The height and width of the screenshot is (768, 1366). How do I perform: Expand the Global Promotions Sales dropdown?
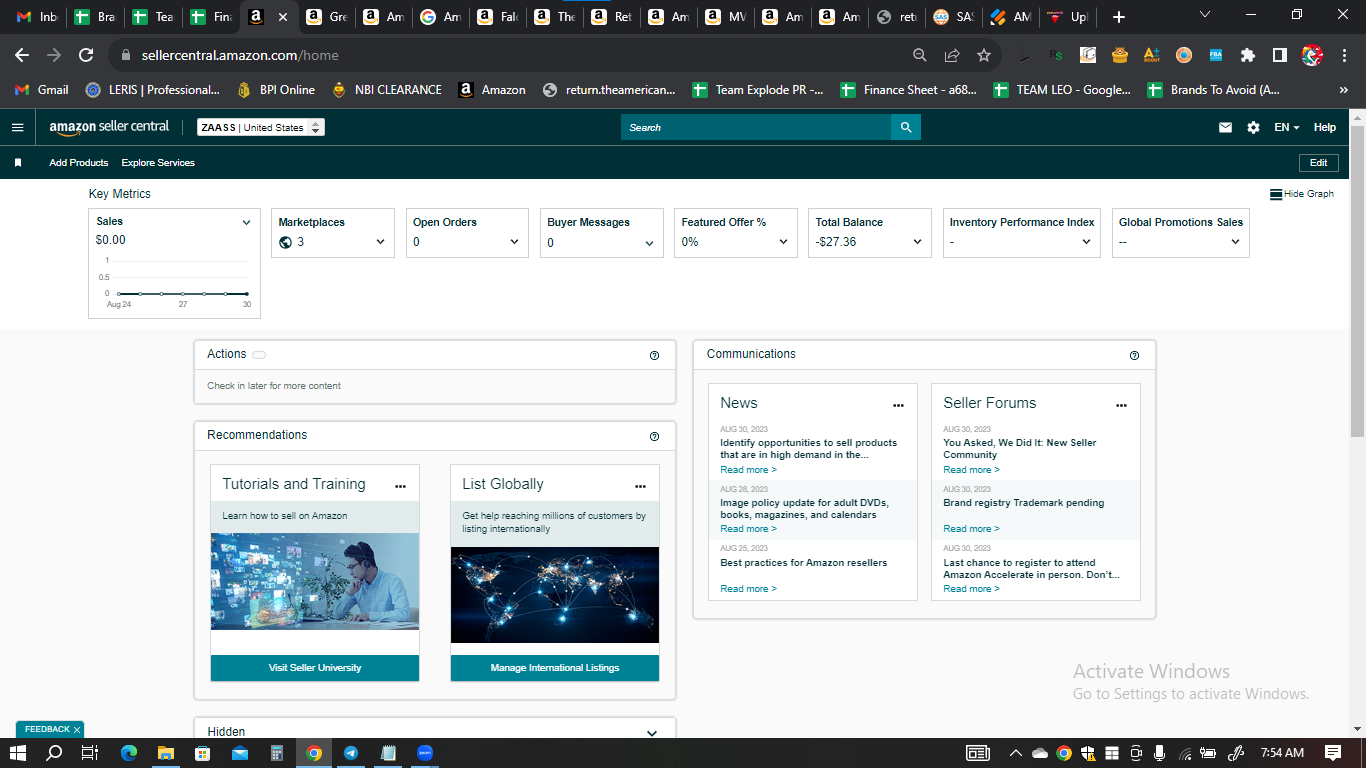click(x=1235, y=242)
